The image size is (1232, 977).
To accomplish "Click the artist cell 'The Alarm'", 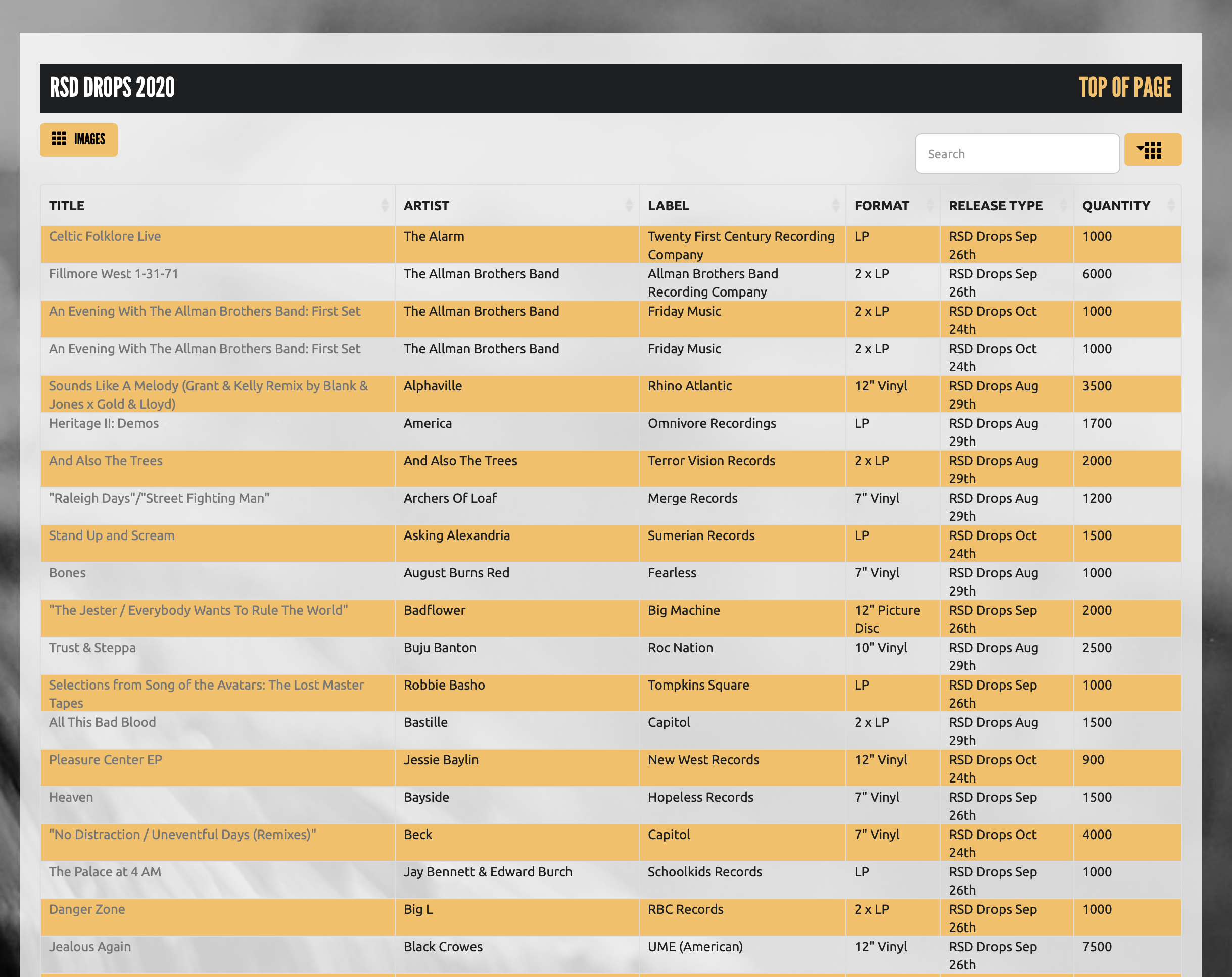I will pyautogui.click(x=434, y=236).
